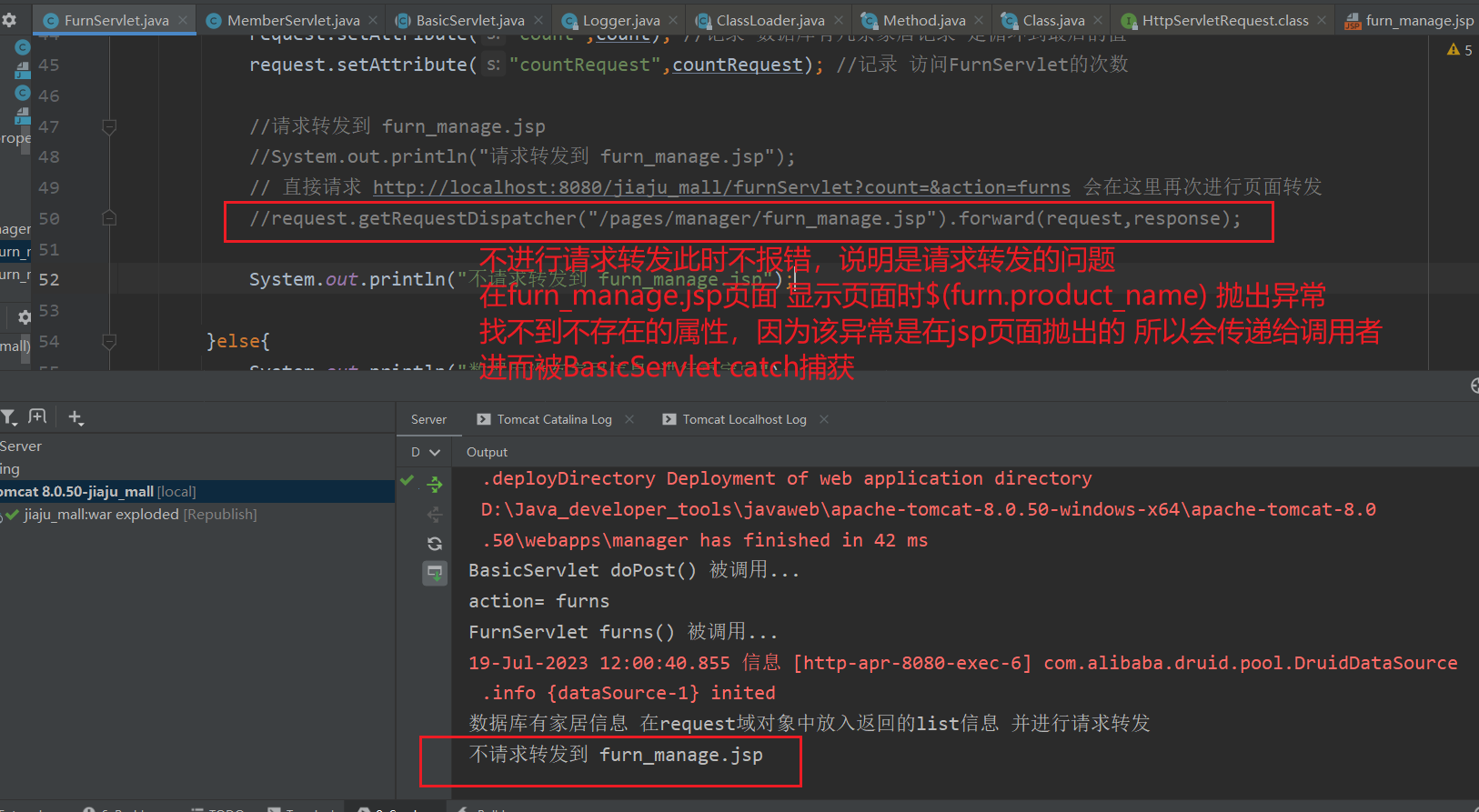Close the Method.java tab
Screen dimensions: 1479x812
pyautogui.click(x=979, y=20)
